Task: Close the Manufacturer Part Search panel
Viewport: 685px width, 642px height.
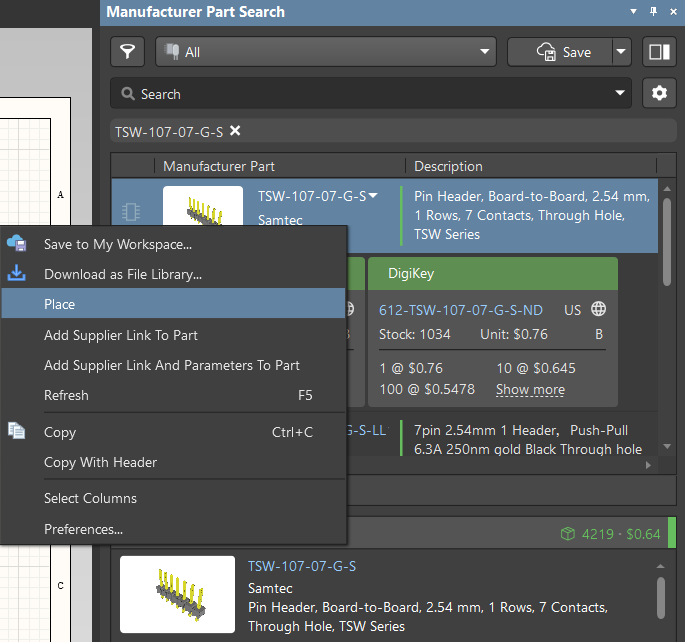Action: coord(673,12)
